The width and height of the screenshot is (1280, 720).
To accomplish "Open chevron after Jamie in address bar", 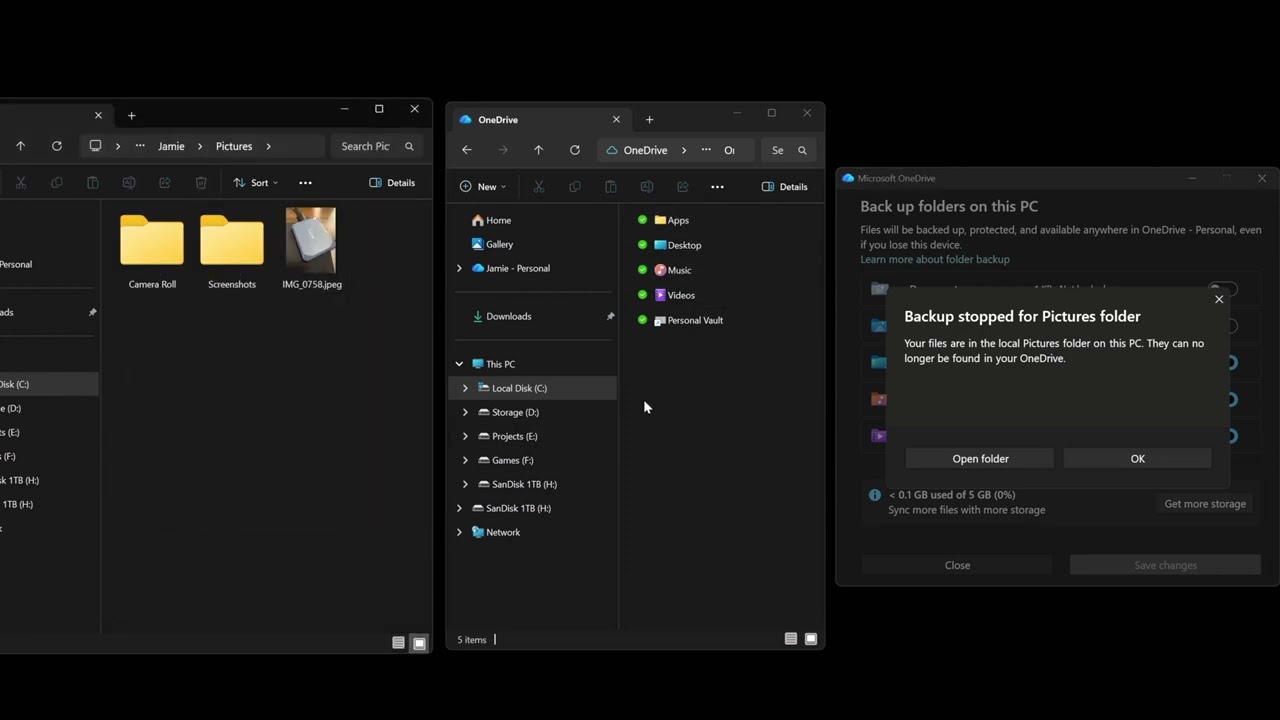I will (199, 146).
